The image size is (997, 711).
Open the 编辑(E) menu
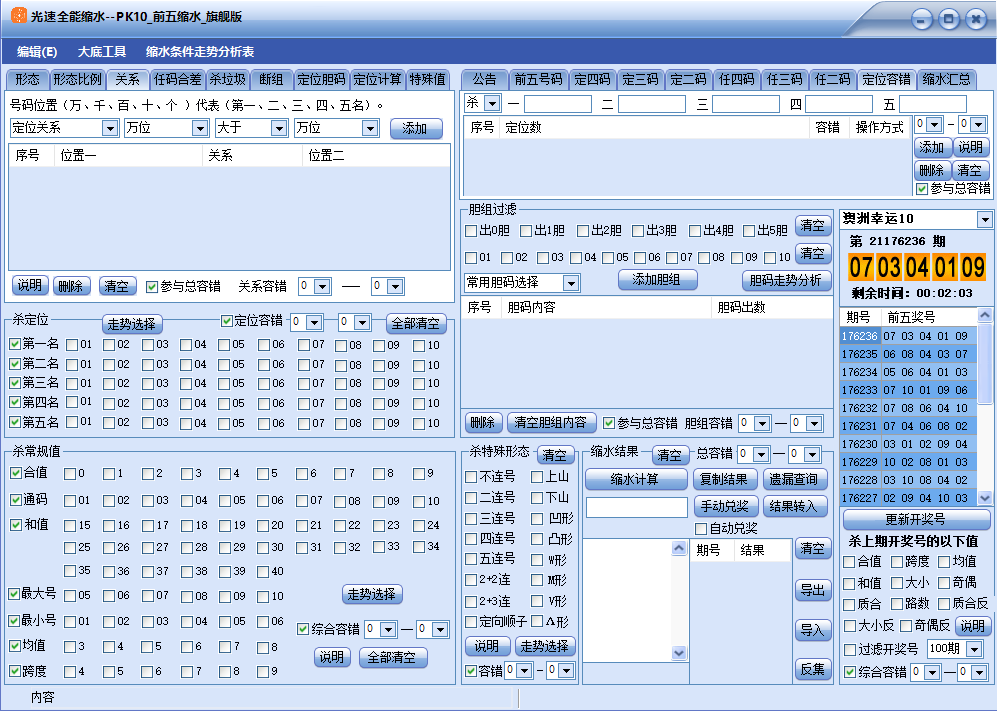coord(37,52)
